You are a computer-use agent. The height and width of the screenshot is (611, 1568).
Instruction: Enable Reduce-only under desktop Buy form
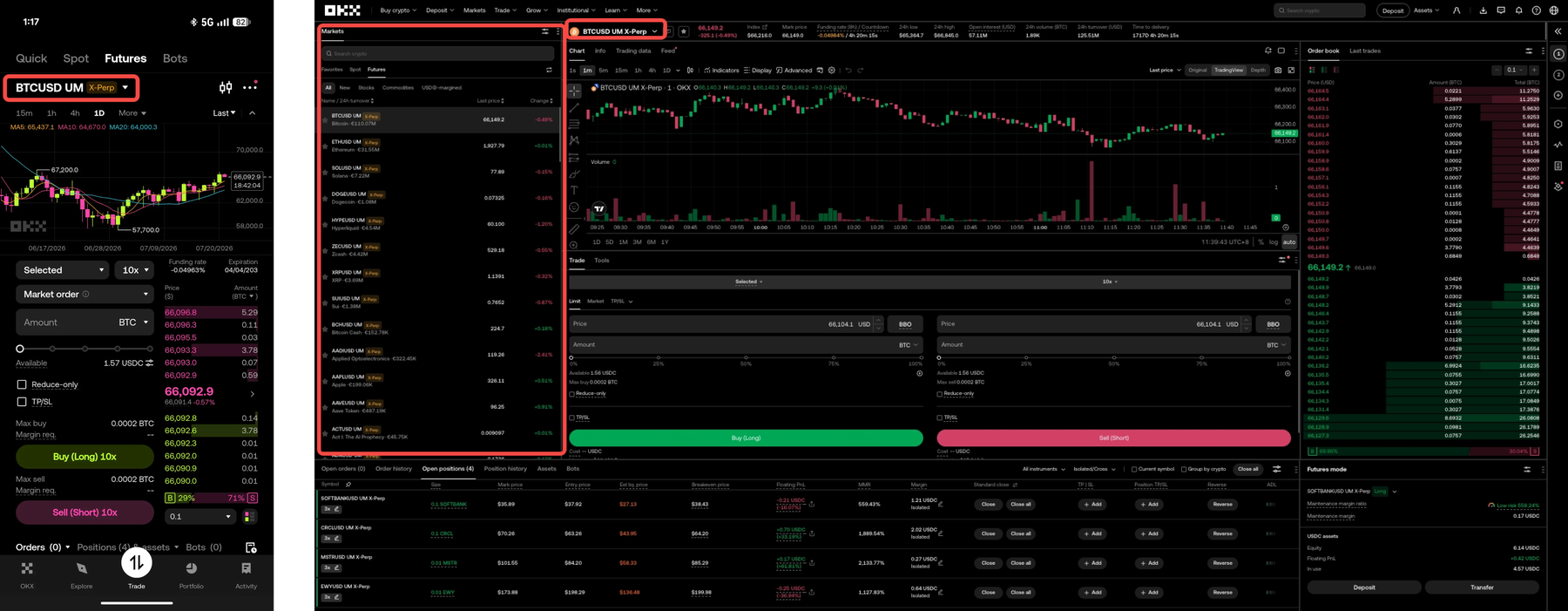(571, 394)
